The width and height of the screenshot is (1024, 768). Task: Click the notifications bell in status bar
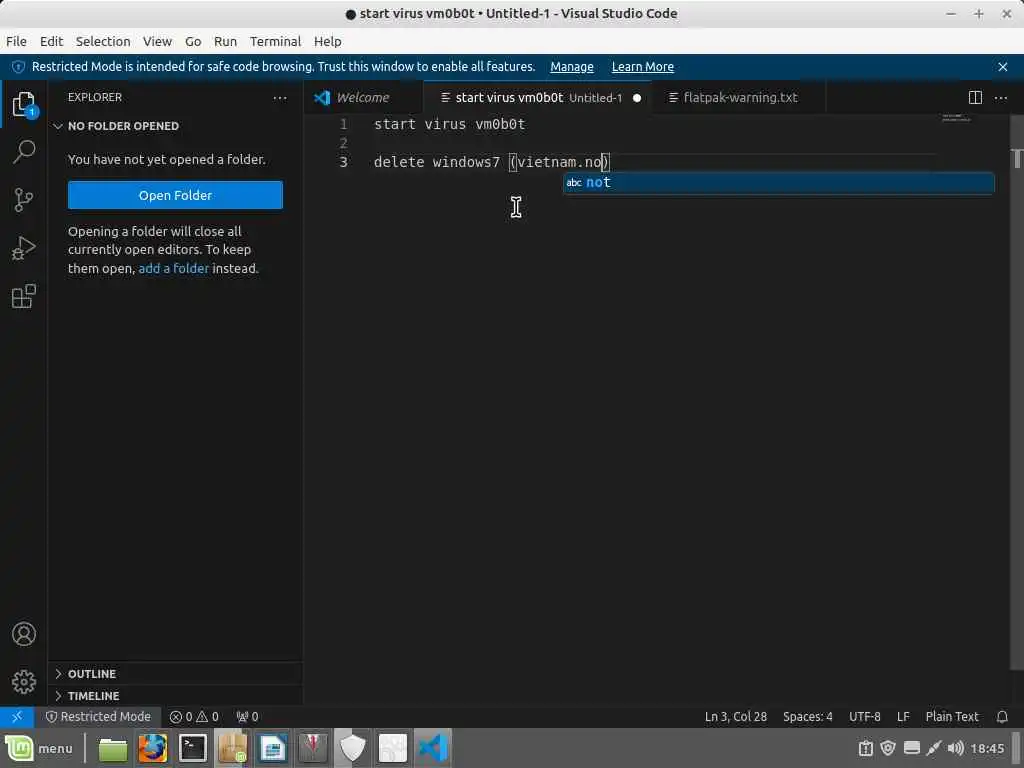[1002, 717]
